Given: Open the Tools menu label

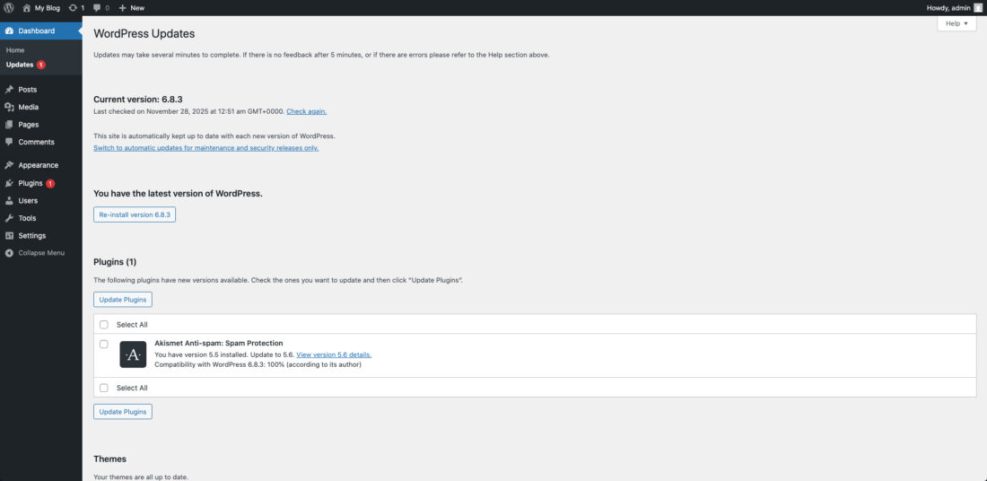Looking at the screenshot, I should [x=27, y=218].
